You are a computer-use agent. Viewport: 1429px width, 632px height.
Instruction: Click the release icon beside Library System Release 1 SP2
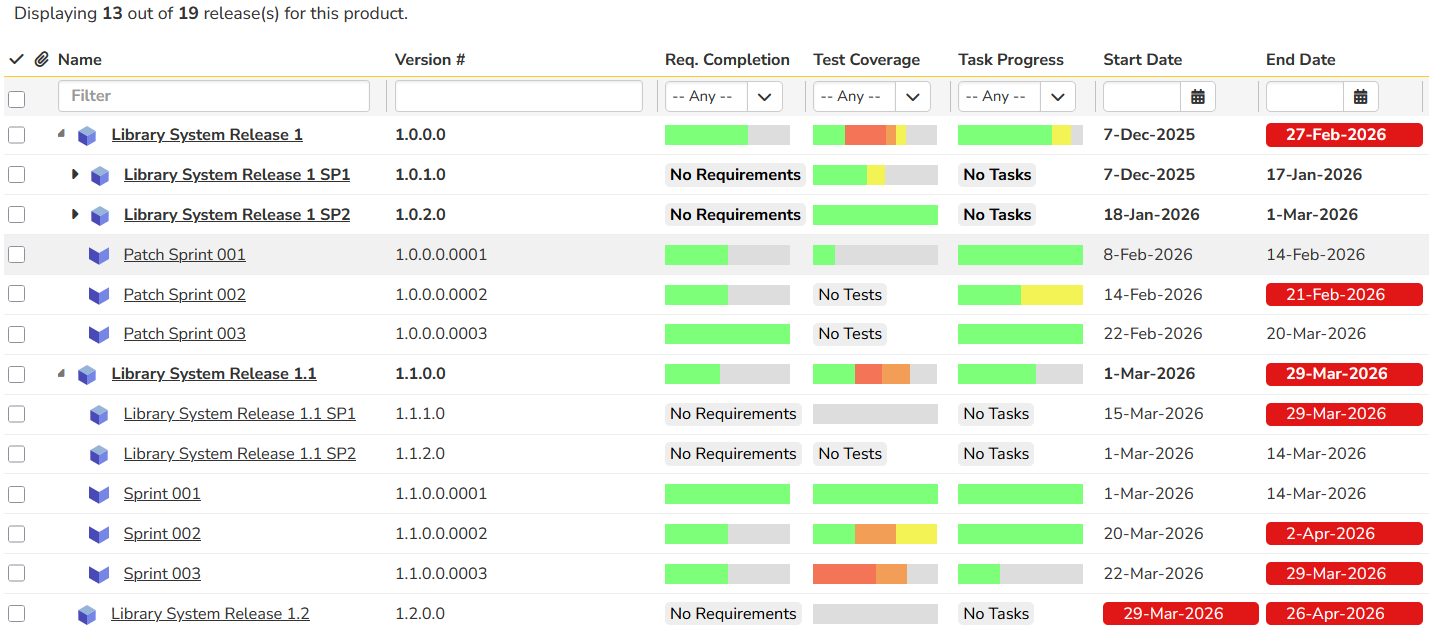click(99, 215)
